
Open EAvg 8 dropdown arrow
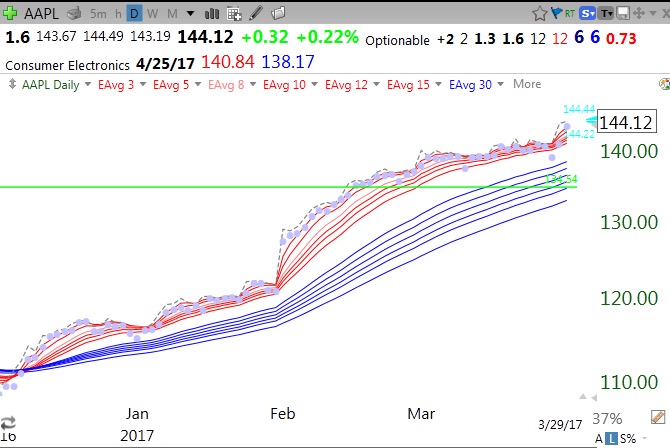pyautogui.click(x=253, y=84)
